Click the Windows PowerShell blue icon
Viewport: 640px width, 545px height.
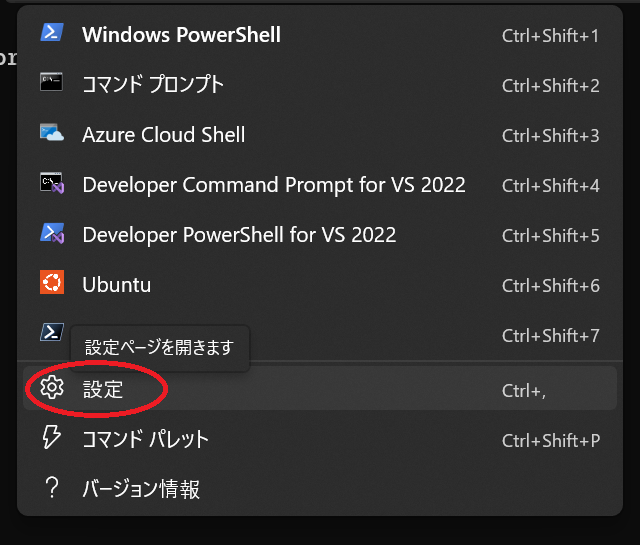52,32
